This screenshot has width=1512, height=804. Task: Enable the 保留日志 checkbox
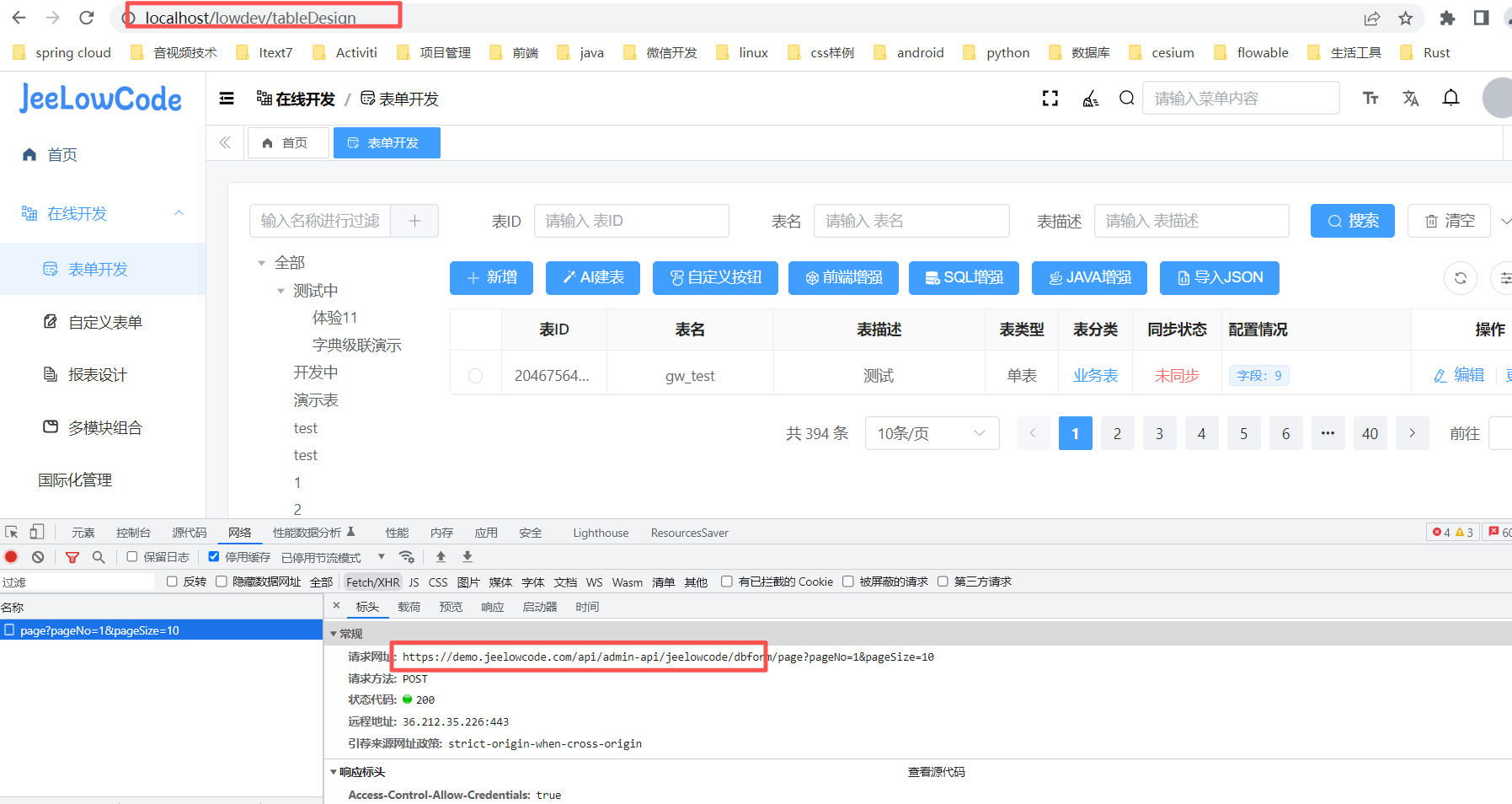click(x=132, y=557)
